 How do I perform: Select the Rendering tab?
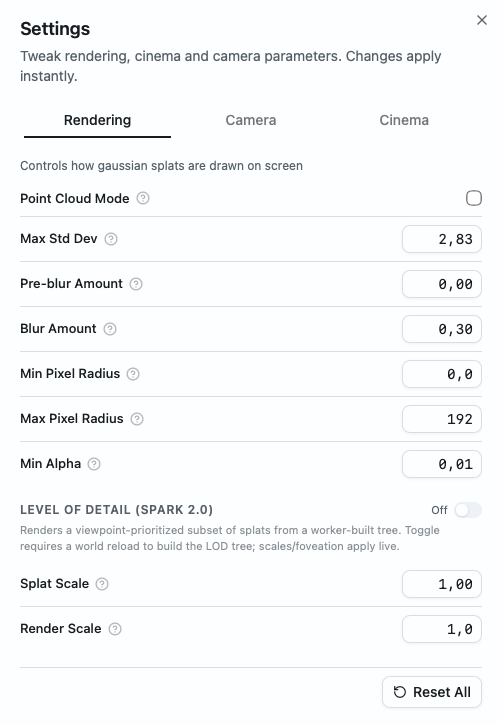coord(98,120)
